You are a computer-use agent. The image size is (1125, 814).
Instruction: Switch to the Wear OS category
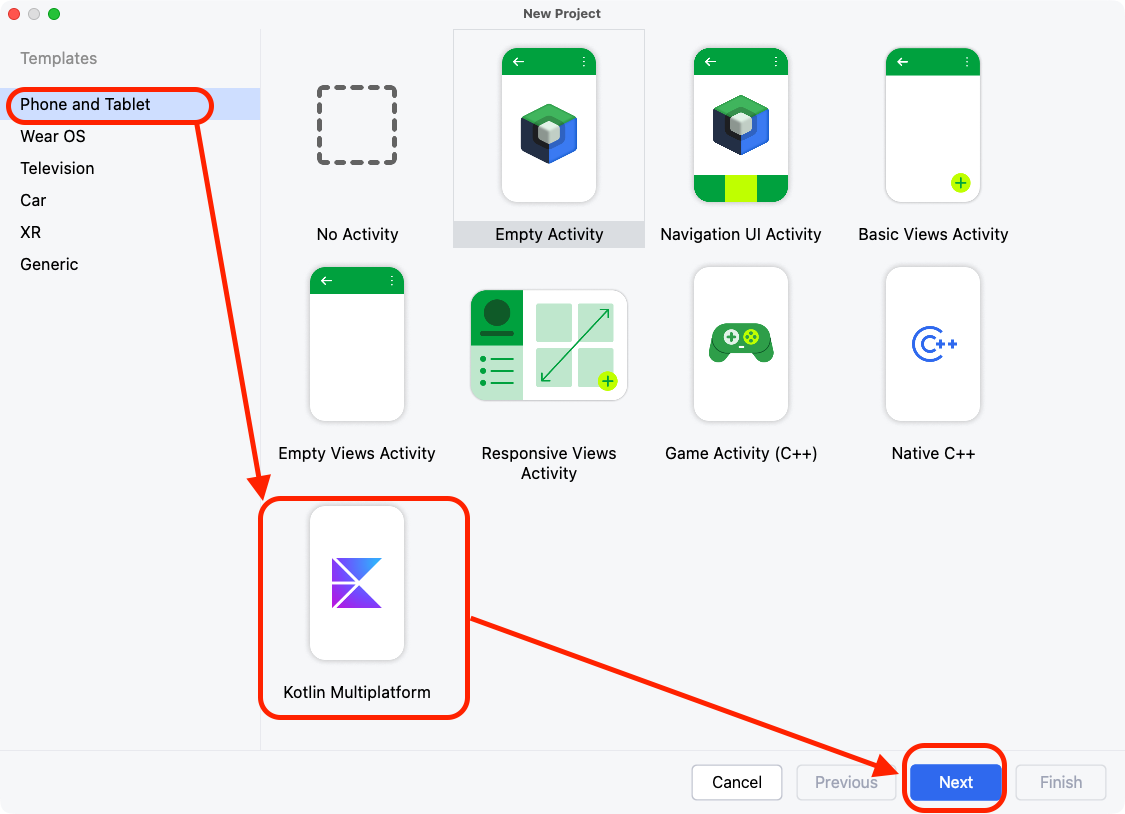point(53,136)
